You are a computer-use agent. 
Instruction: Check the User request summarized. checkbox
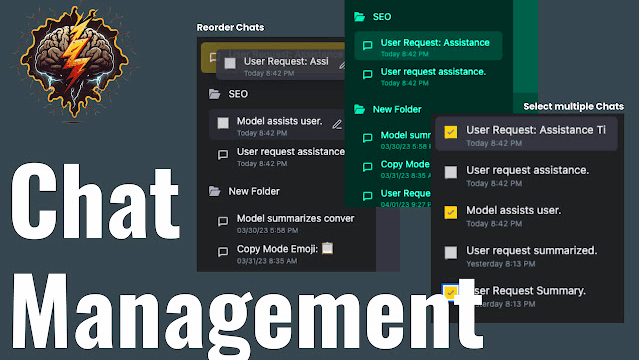(450, 252)
